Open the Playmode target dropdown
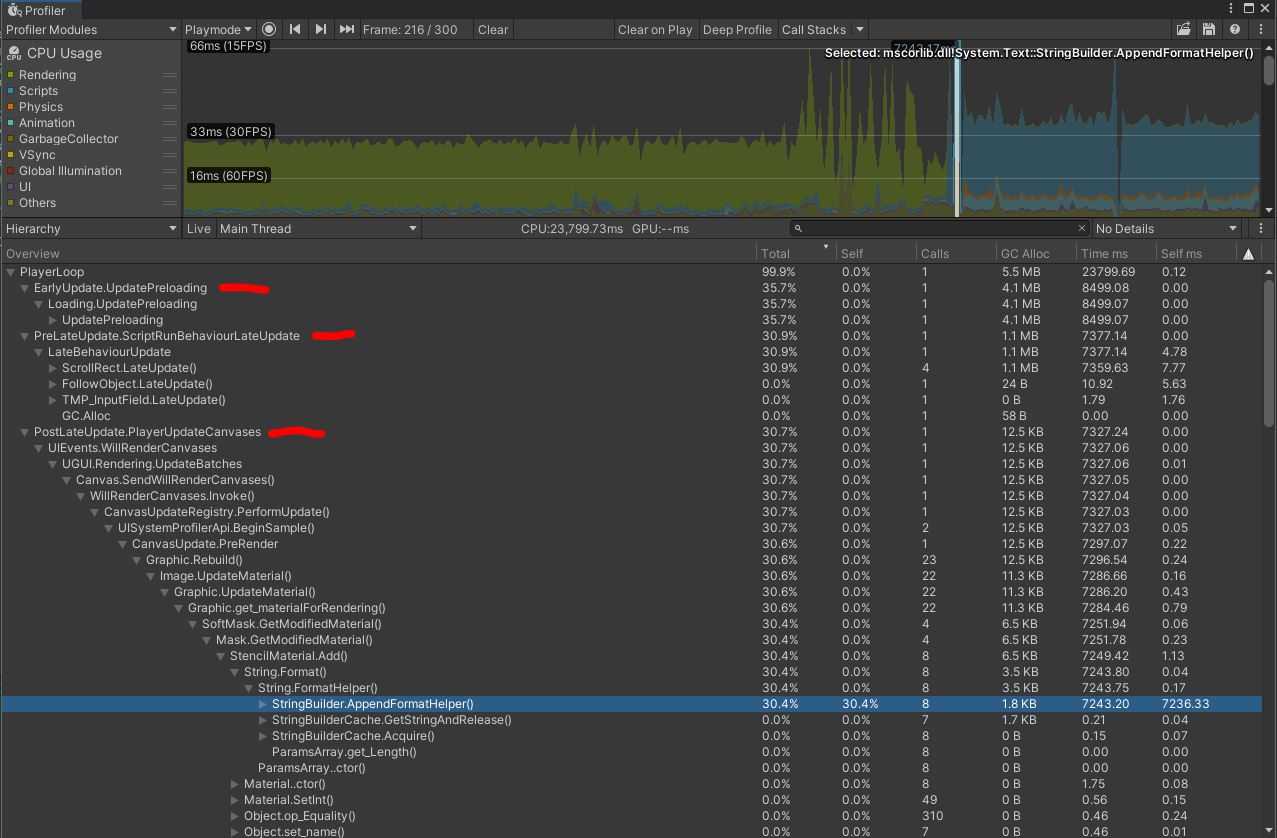Image resolution: width=1277 pixels, height=838 pixels. pos(218,29)
